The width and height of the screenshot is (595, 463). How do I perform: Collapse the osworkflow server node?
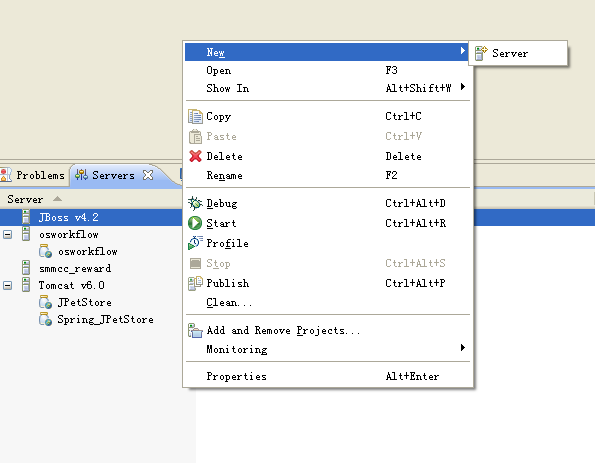click(x=7, y=235)
